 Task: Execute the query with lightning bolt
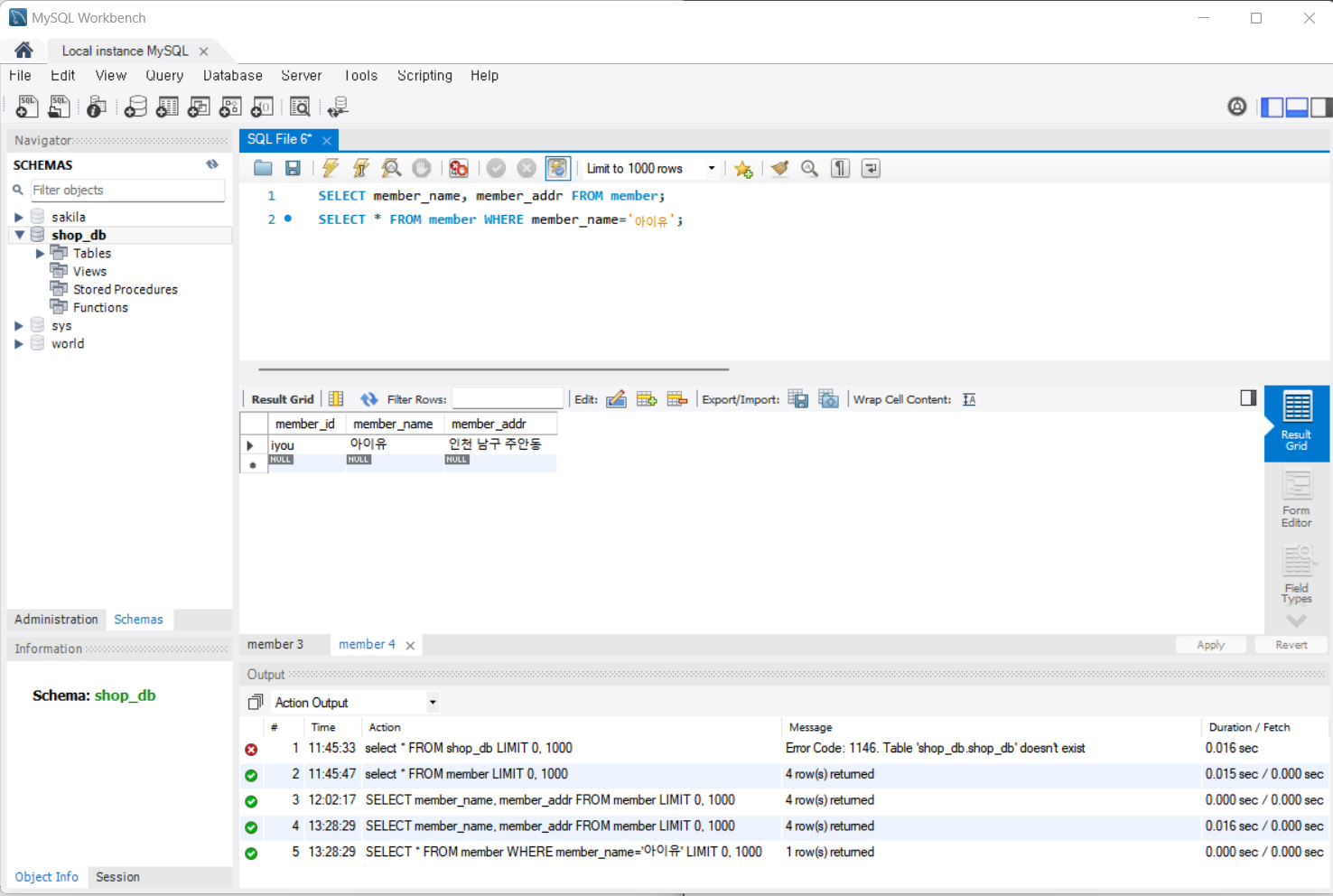click(x=331, y=168)
